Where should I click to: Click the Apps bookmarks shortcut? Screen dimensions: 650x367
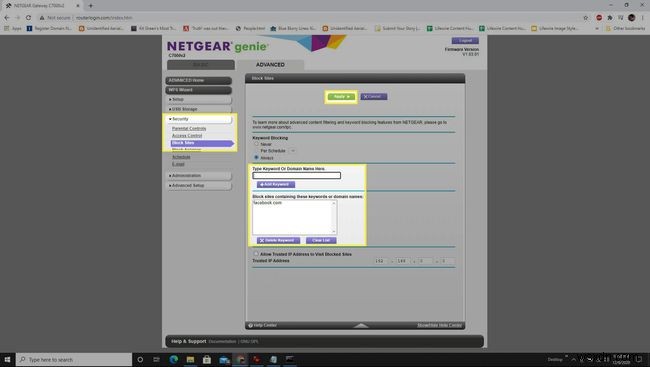[13, 29]
